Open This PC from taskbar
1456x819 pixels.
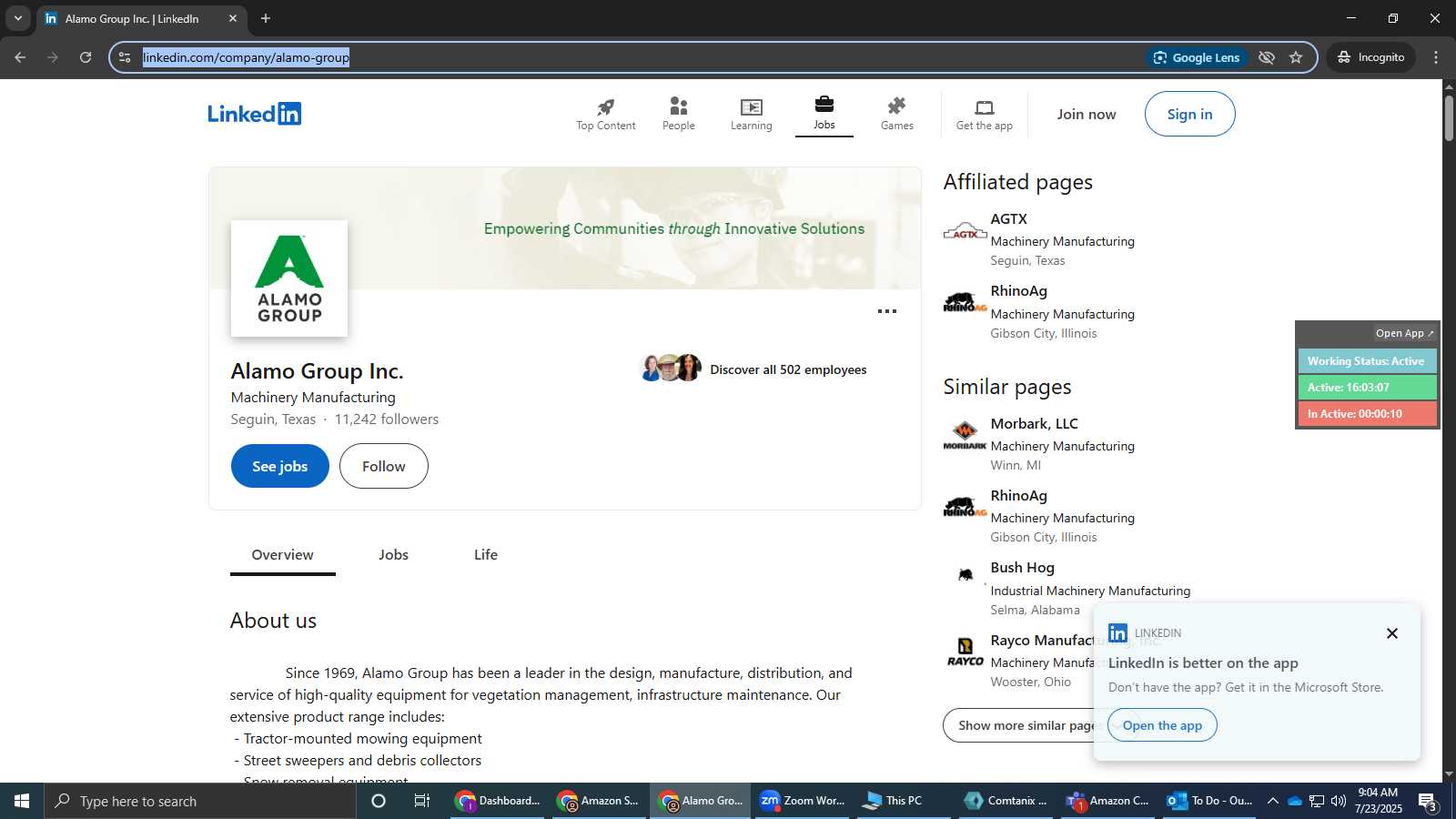point(903,801)
